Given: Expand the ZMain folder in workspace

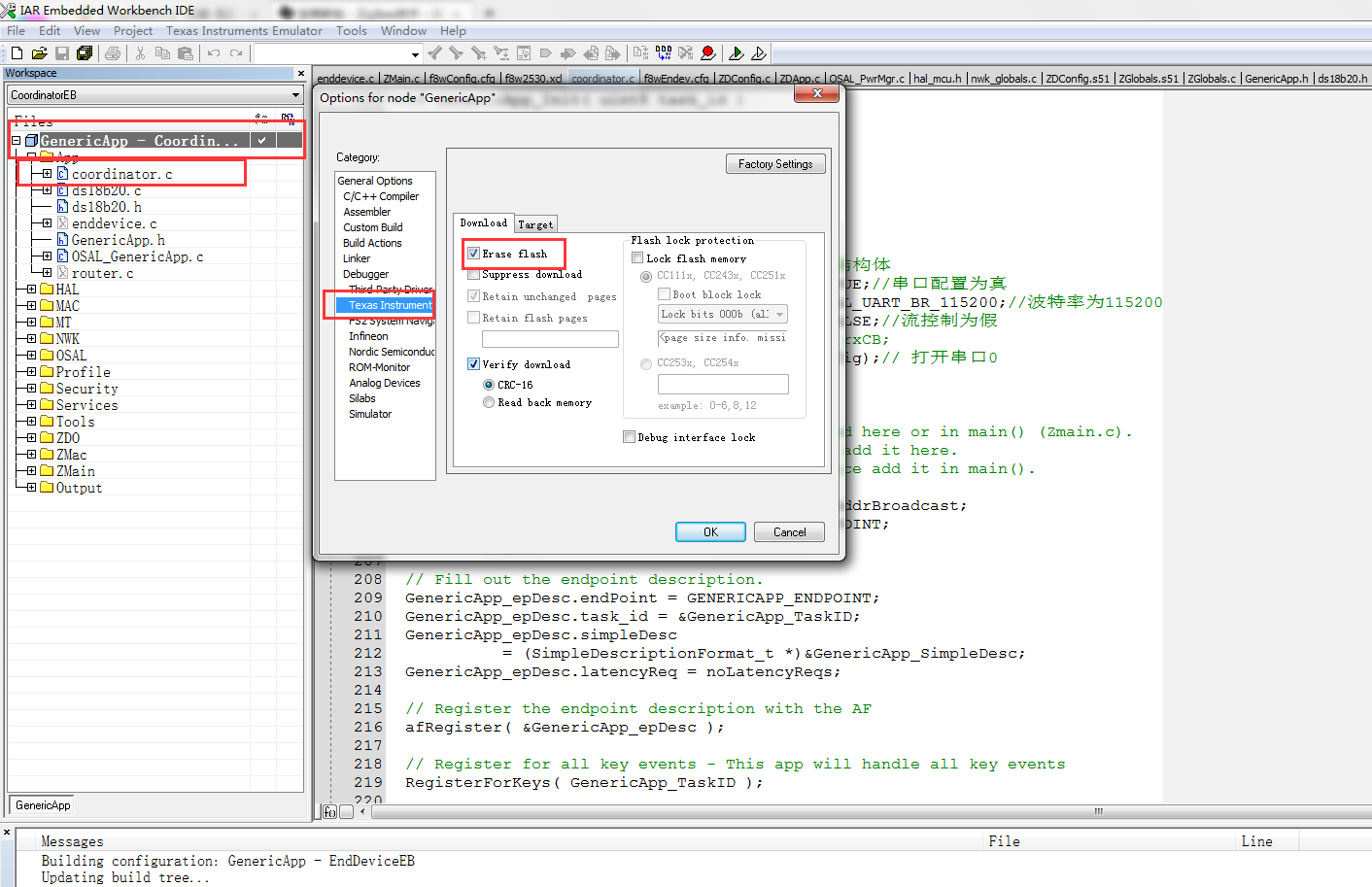Looking at the screenshot, I should (x=31, y=471).
